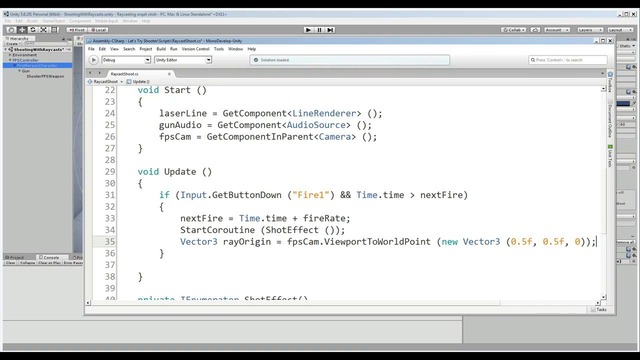Open MonoDevelop Build menu

coord(161,49)
